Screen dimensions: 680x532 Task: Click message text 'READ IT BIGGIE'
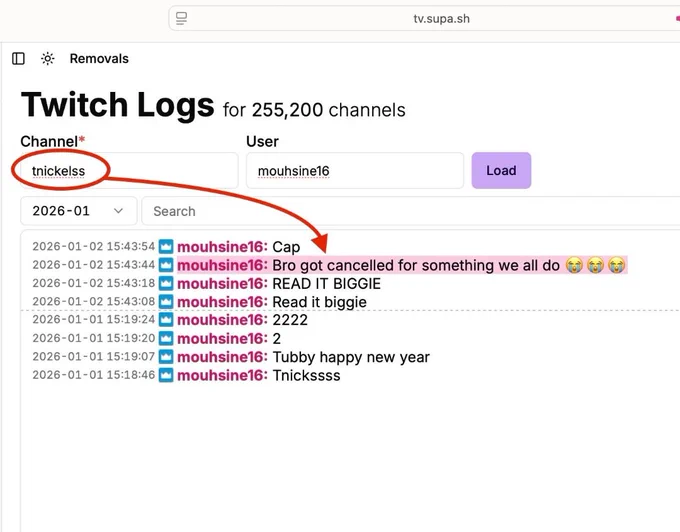pos(327,284)
